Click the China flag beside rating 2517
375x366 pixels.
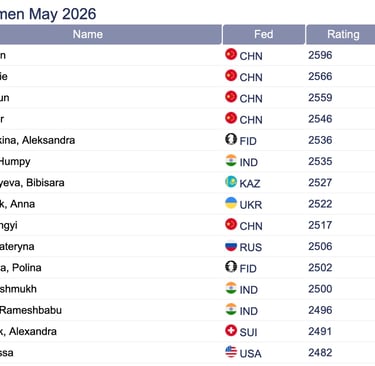[x=231, y=224]
